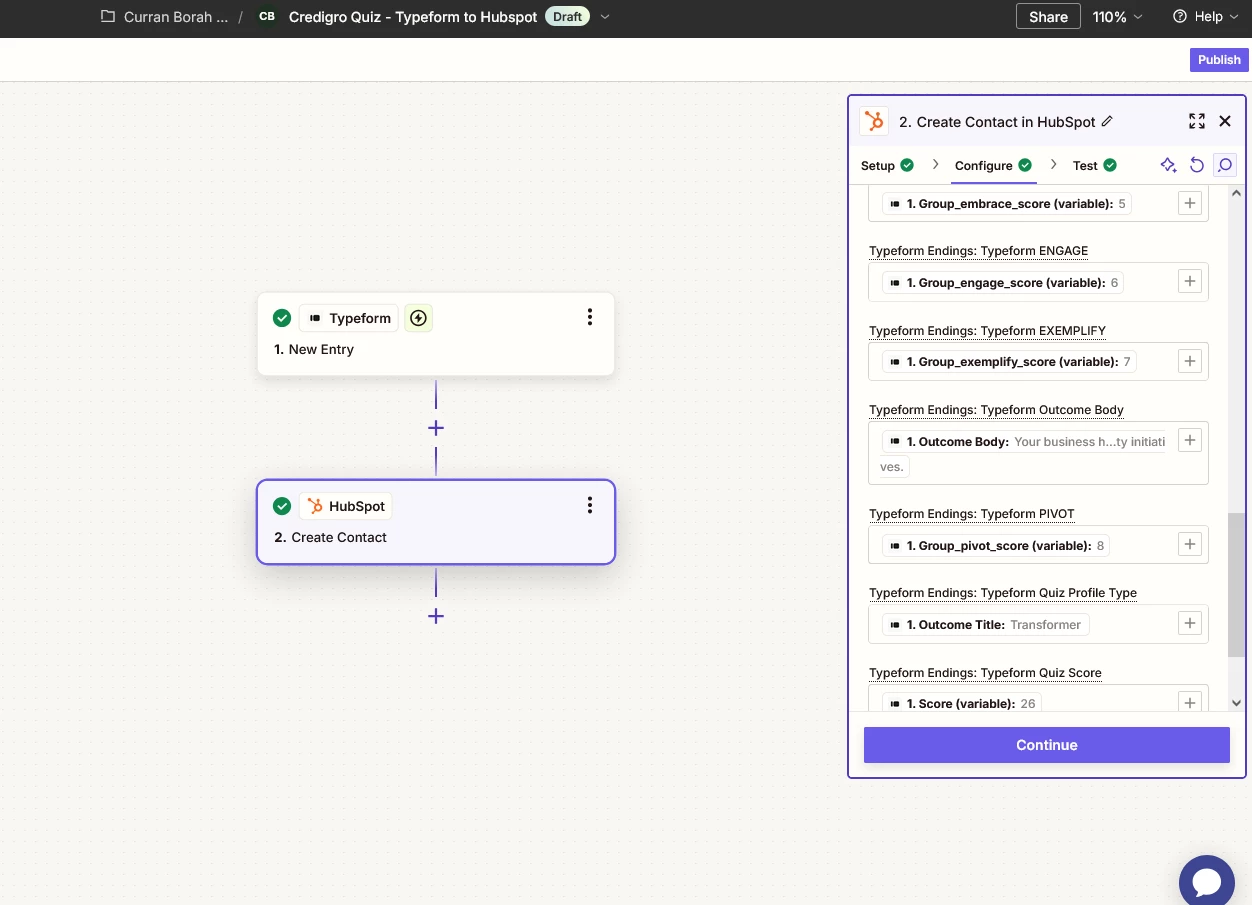Add a step between Typeform and HubSpot
Image resolution: width=1252 pixels, height=905 pixels.
pos(436,428)
